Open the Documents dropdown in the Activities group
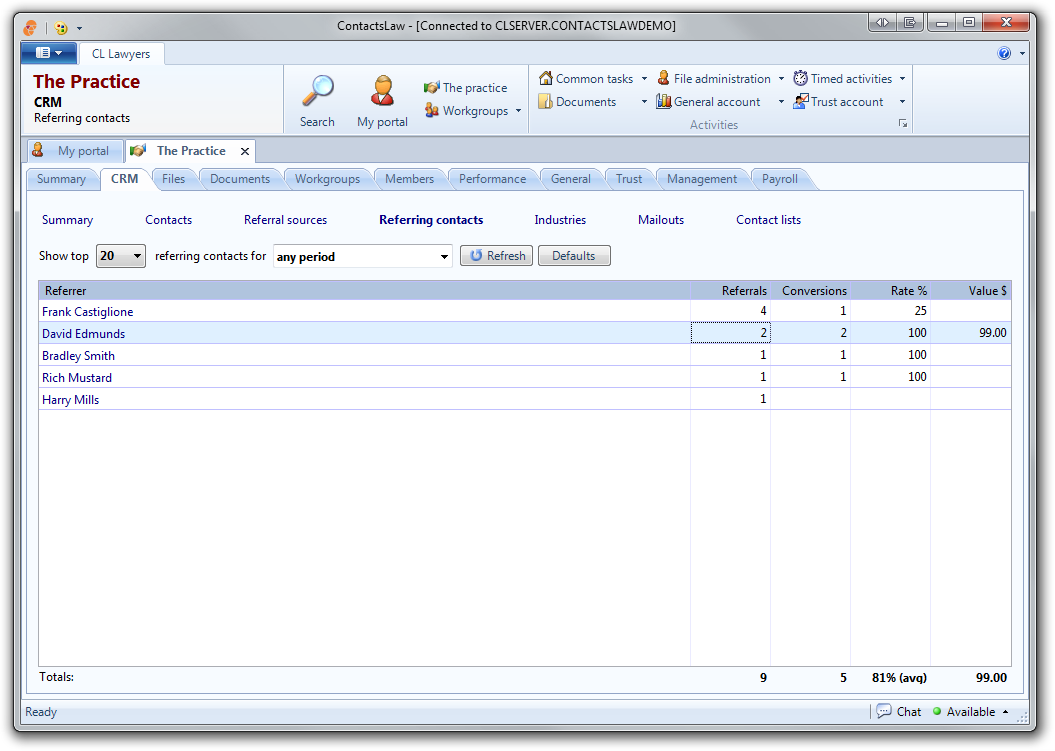 (x=644, y=102)
